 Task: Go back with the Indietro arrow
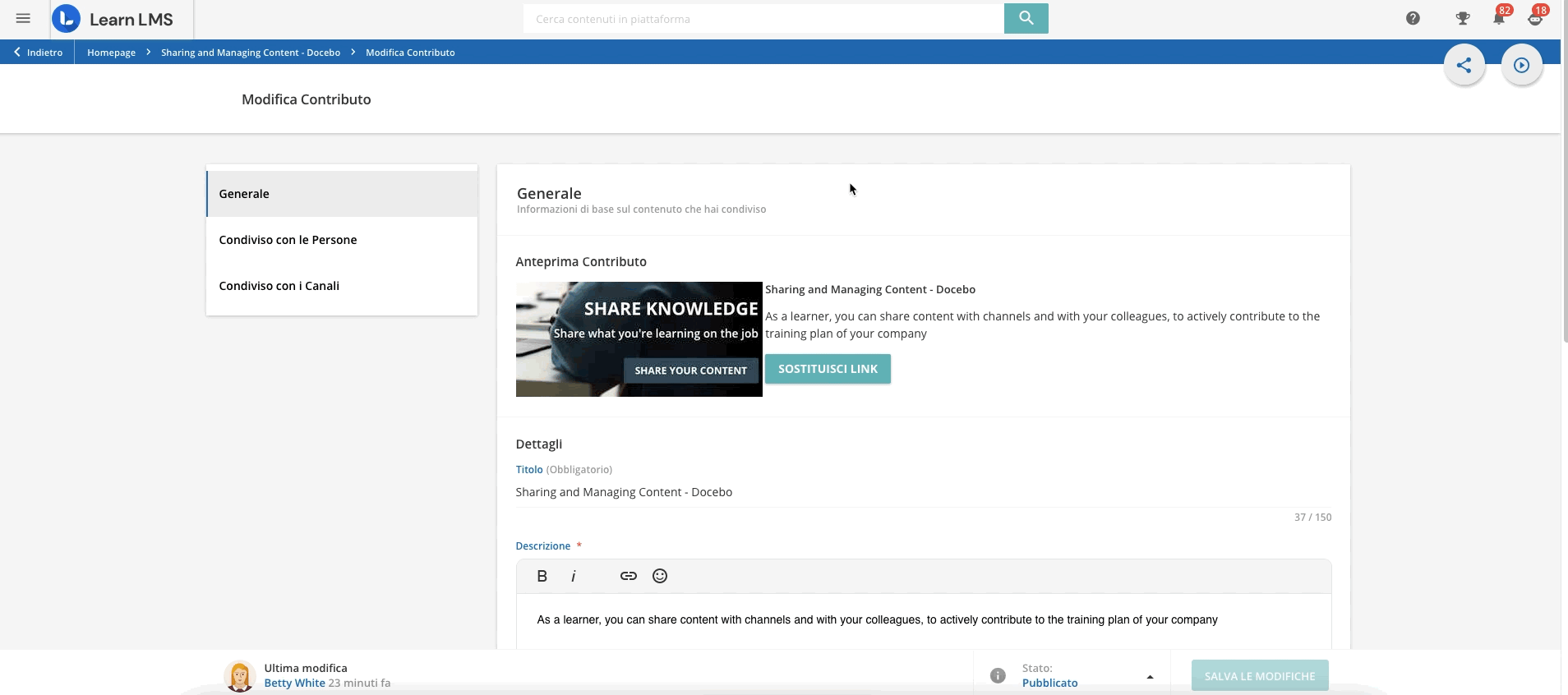point(38,52)
